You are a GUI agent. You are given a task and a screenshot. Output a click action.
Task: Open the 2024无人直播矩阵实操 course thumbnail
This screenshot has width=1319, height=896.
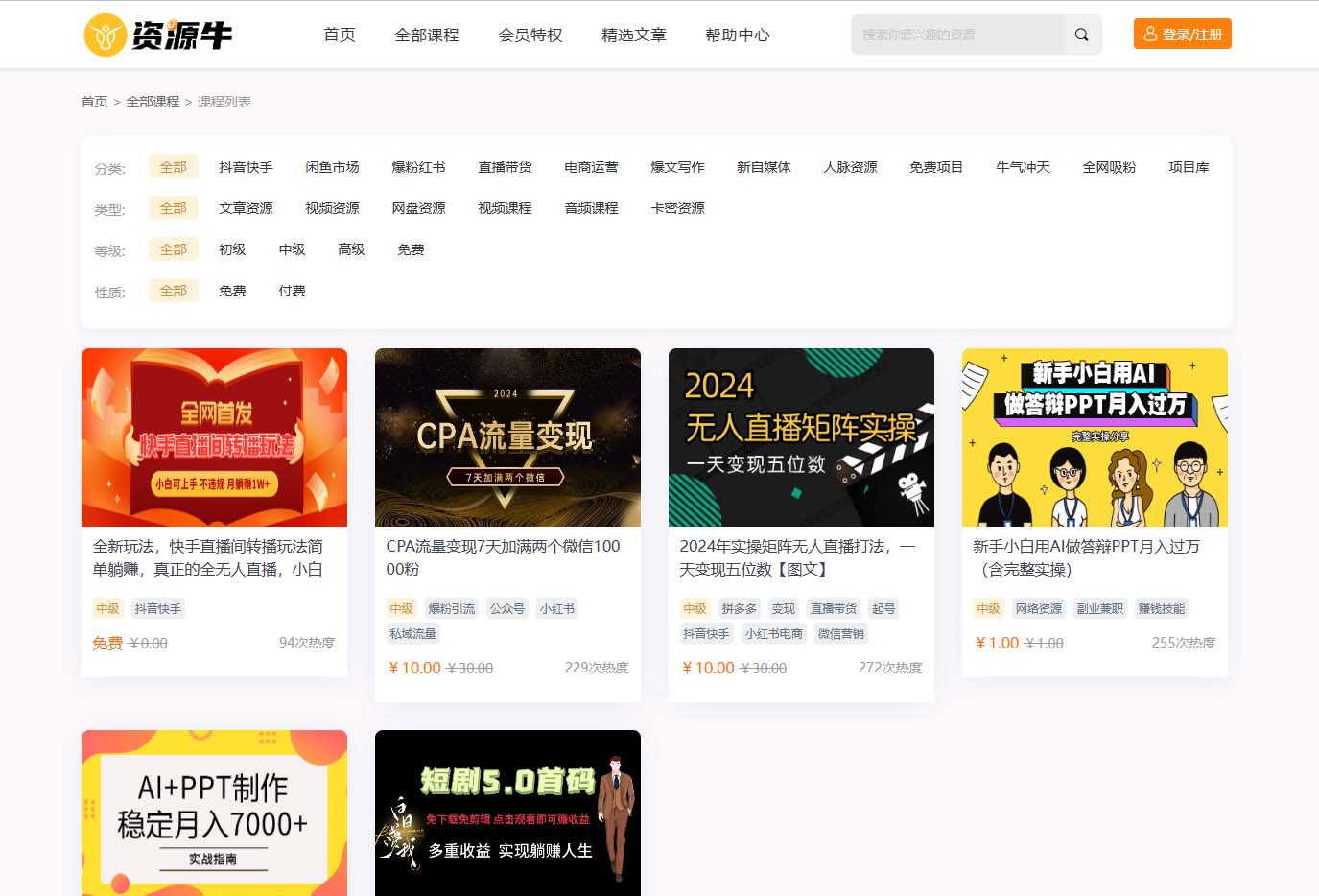click(x=801, y=436)
